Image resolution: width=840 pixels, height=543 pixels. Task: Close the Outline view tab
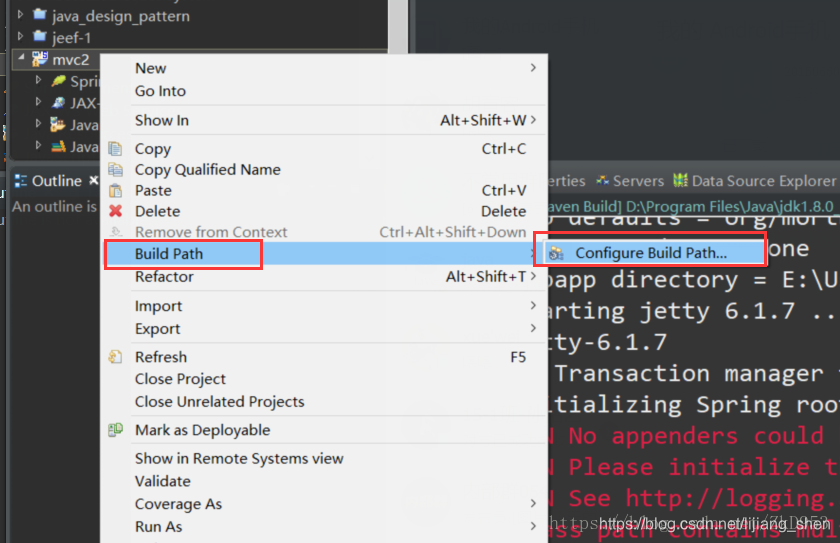click(x=93, y=180)
